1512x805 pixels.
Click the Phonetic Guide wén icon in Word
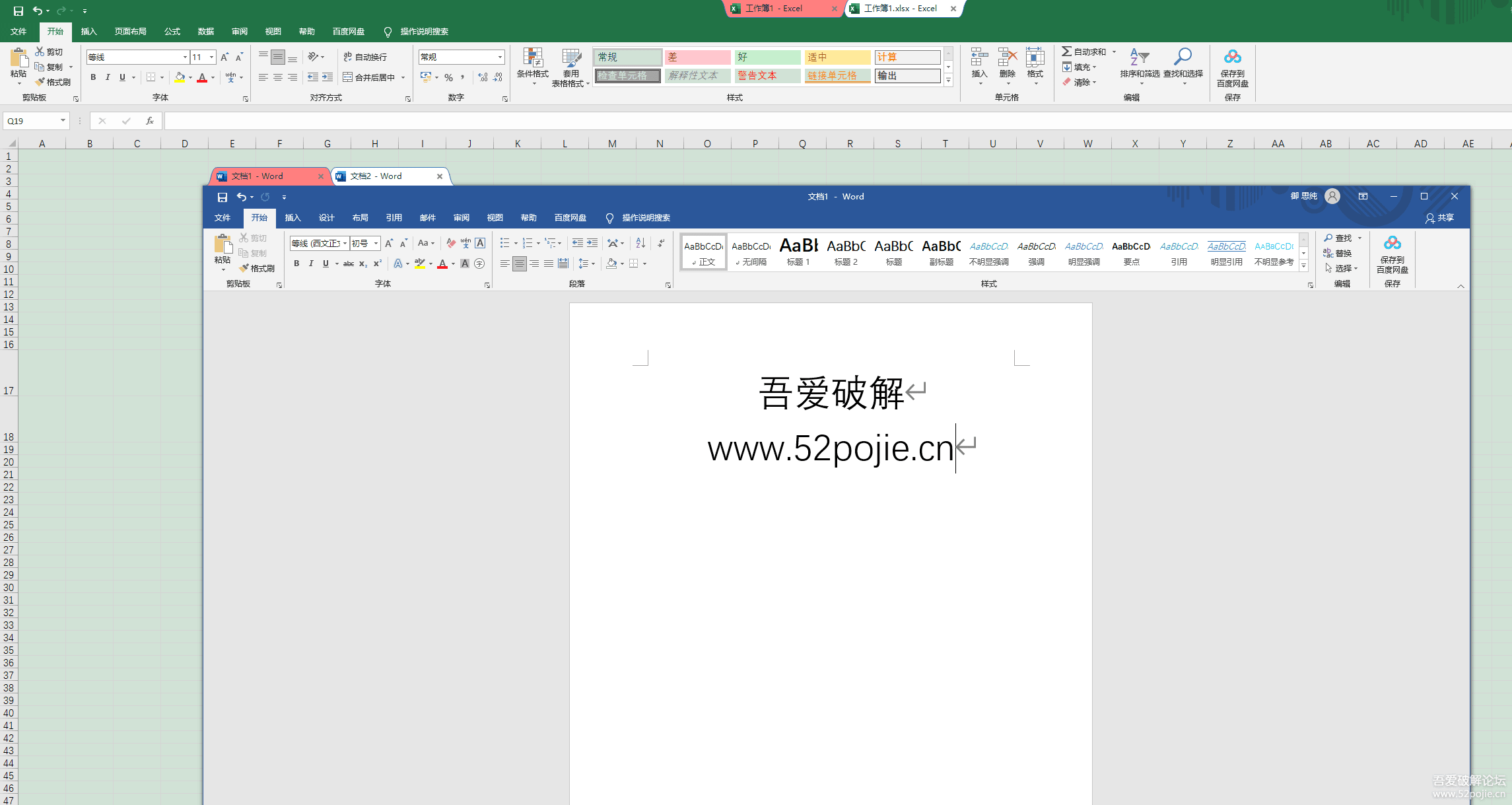coord(465,243)
